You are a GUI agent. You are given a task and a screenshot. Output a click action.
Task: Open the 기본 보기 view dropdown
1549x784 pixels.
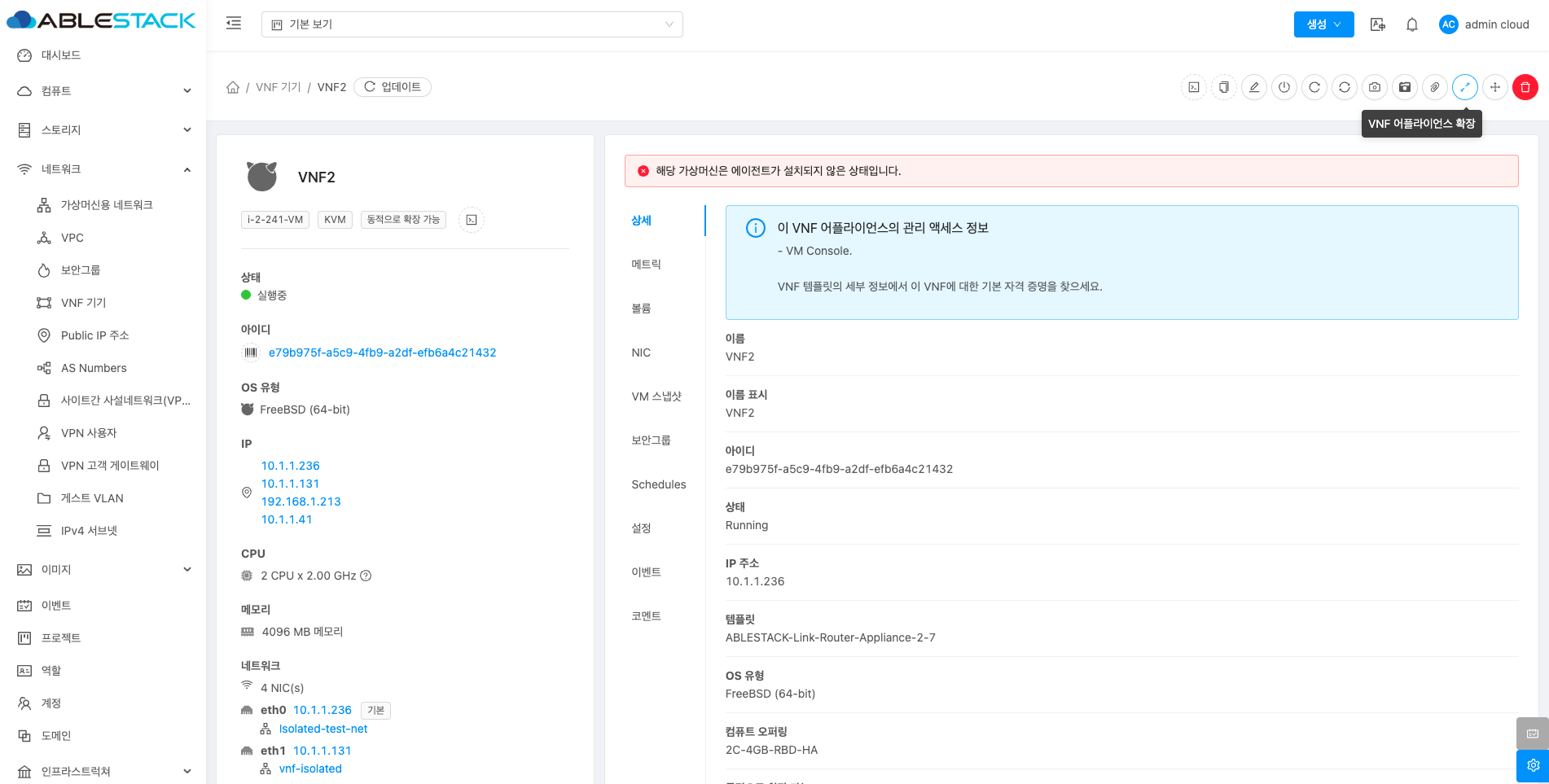tap(472, 24)
